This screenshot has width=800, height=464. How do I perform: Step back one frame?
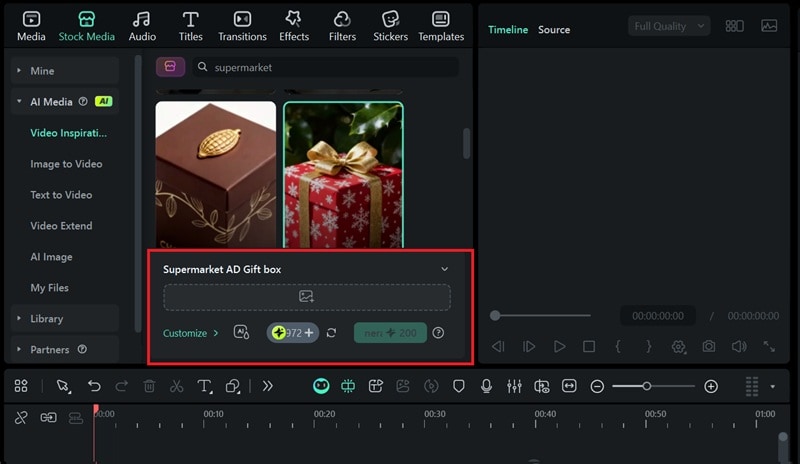(x=498, y=347)
